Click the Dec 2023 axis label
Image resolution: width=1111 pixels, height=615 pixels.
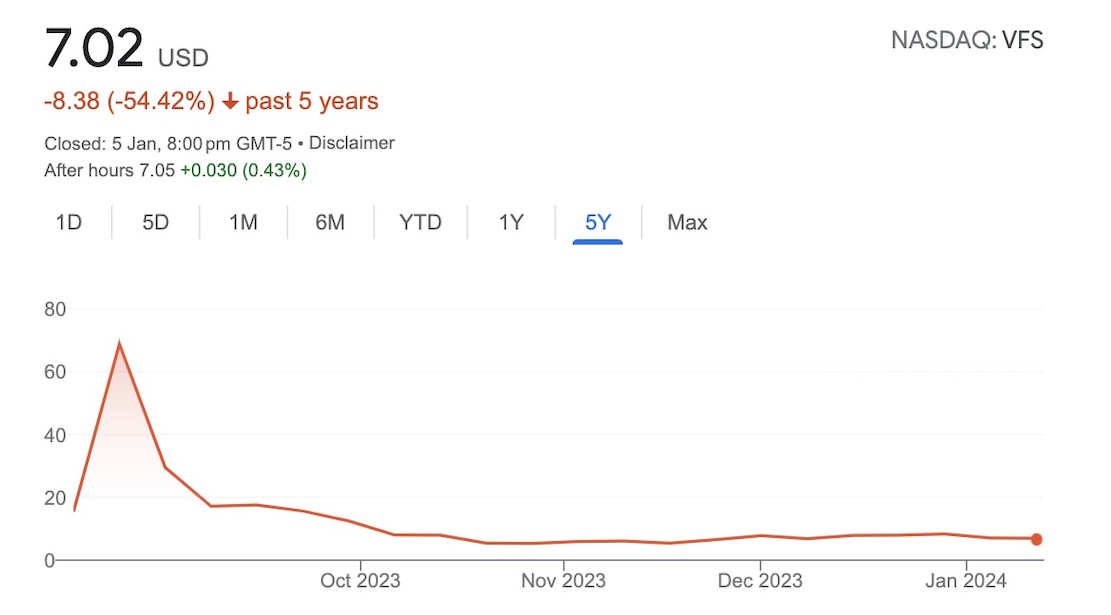click(762, 580)
